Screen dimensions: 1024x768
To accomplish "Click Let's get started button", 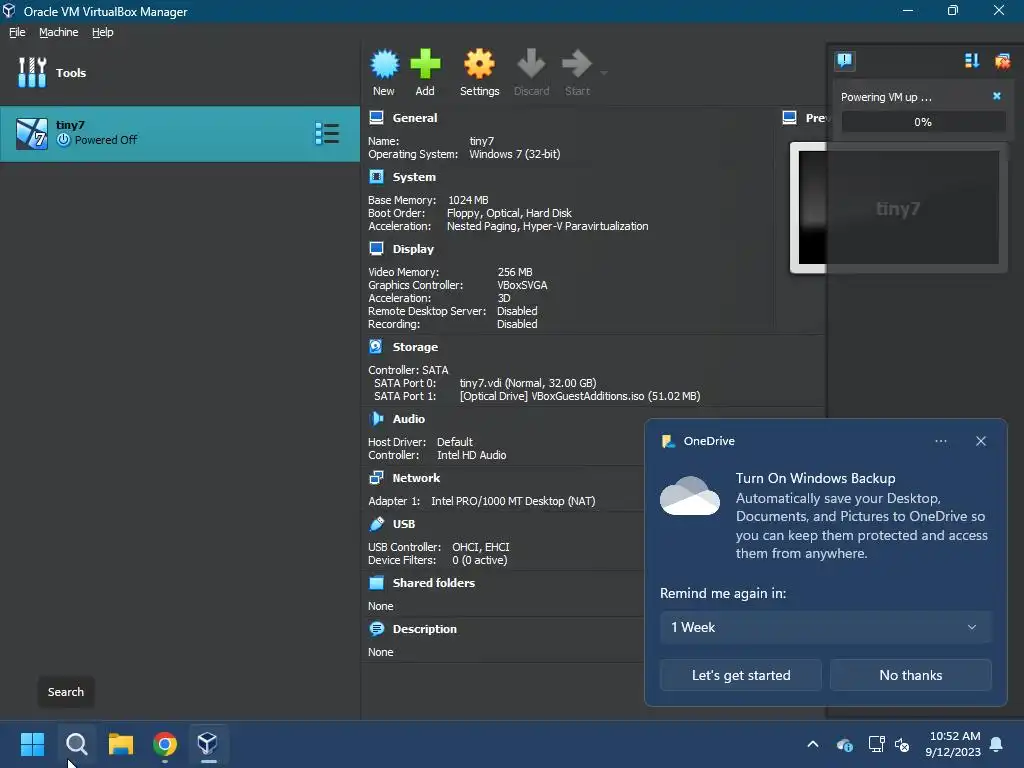I will (x=741, y=675).
